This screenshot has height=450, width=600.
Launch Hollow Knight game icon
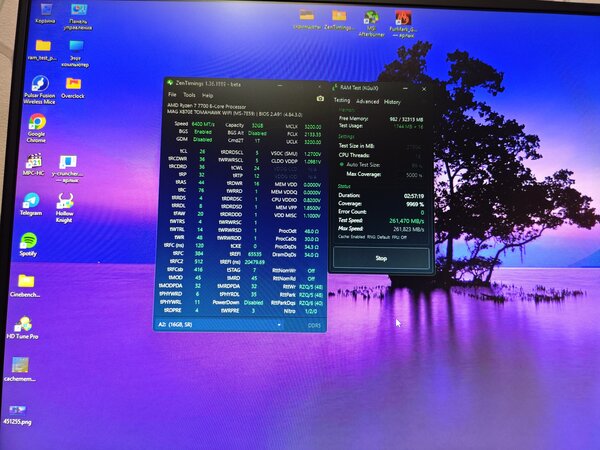(64, 207)
